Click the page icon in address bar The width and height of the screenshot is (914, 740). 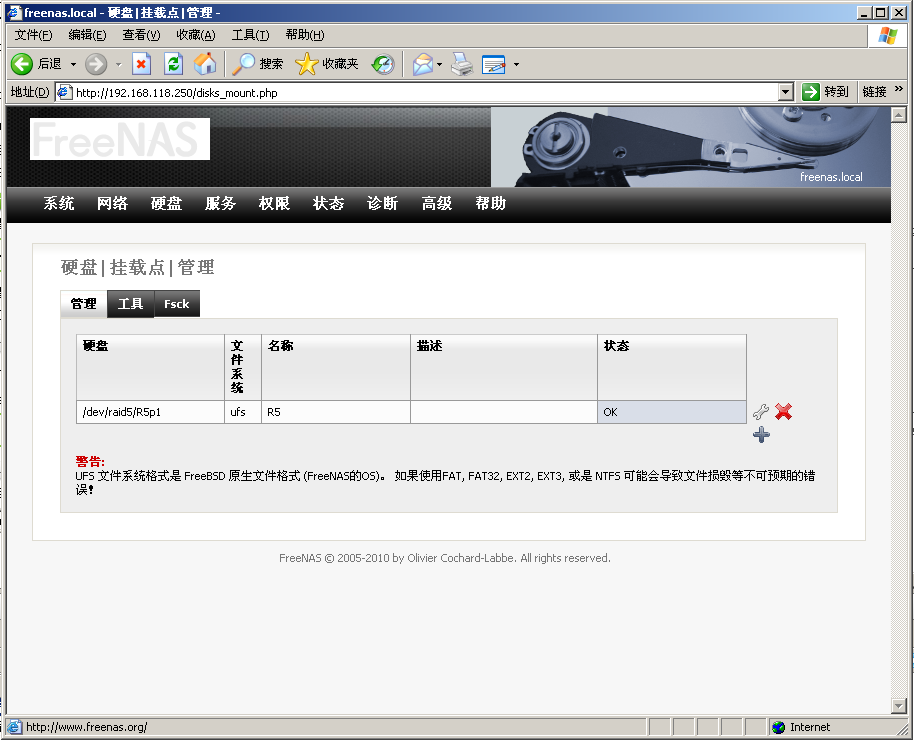pyautogui.click(x=64, y=92)
